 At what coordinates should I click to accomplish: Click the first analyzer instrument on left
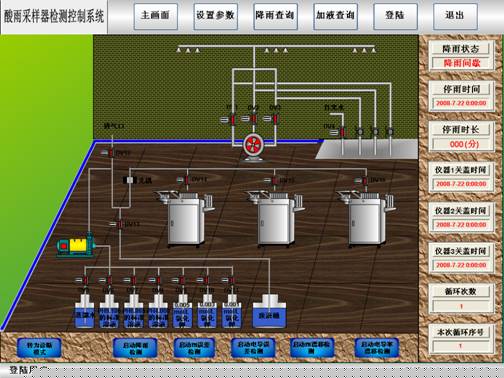(x=184, y=218)
